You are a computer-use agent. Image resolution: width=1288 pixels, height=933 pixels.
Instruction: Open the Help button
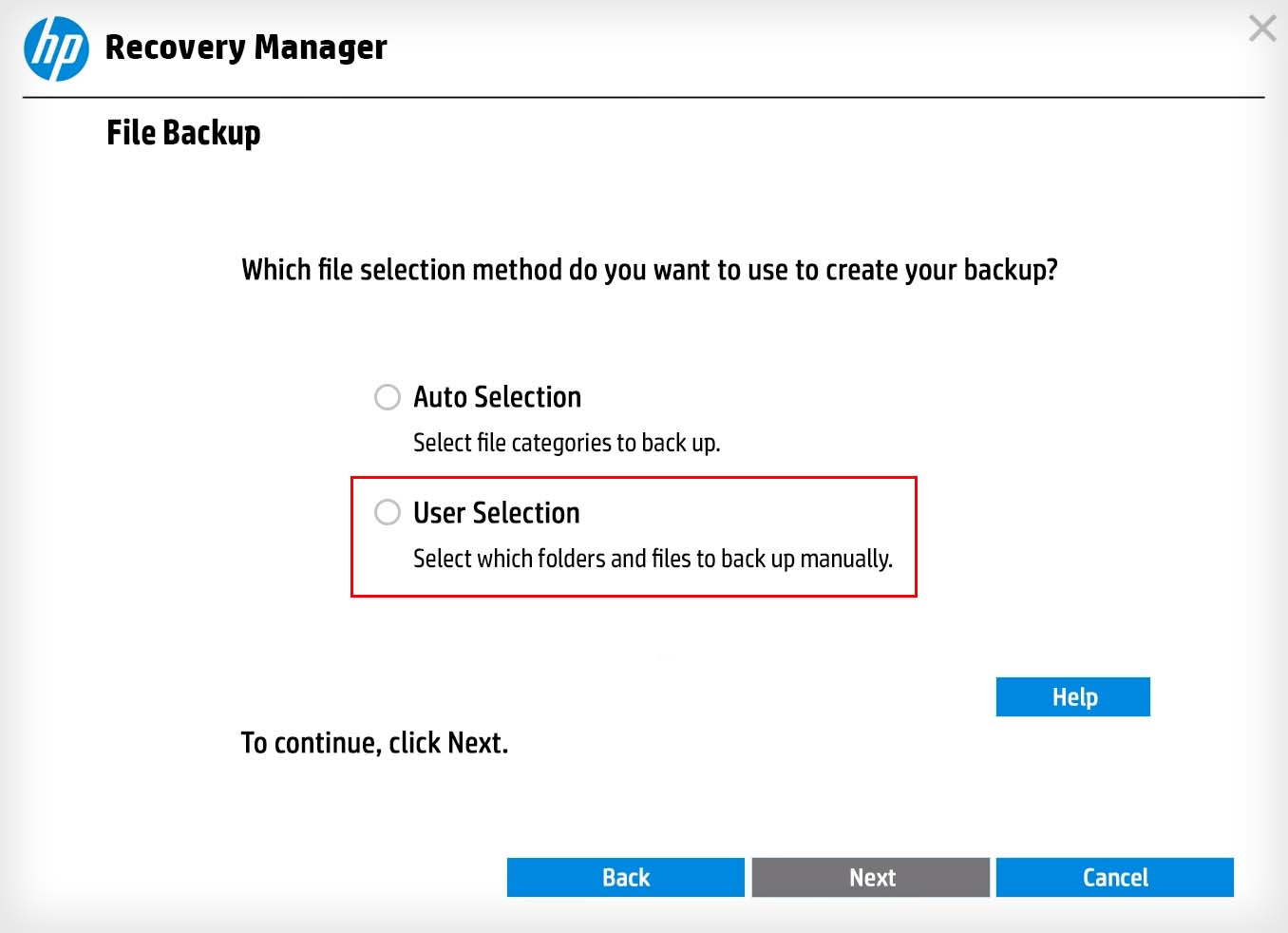[x=1073, y=697]
